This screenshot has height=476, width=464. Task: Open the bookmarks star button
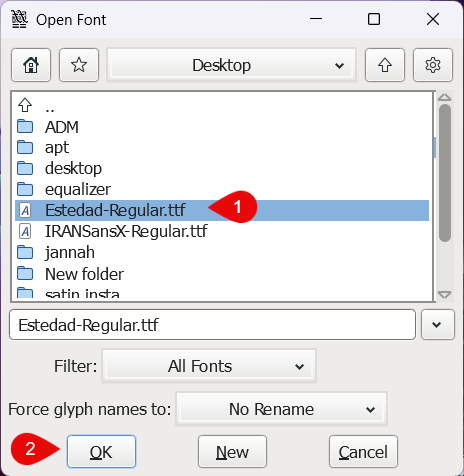click(79, 65)
